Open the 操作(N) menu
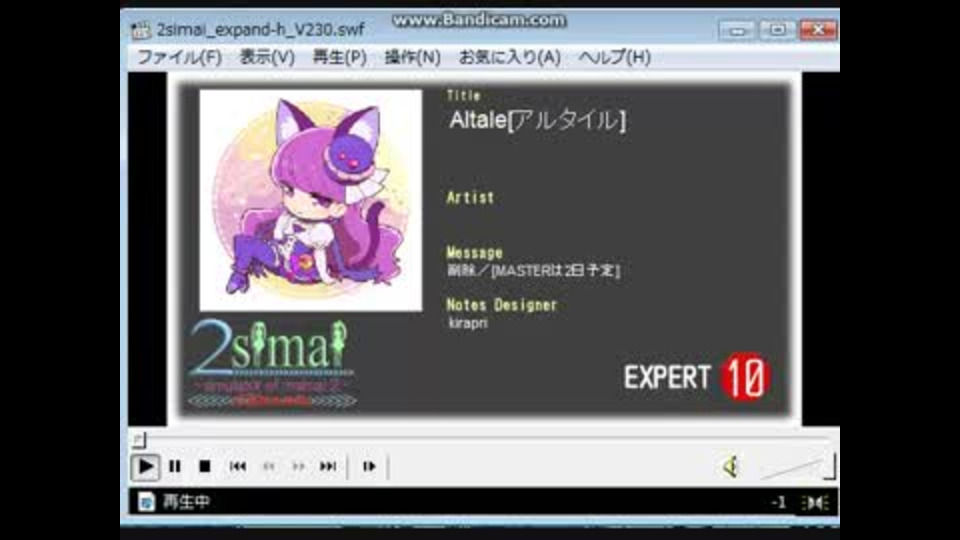The width and height of the screenshot is (960, 540). (x=412, y=58)
